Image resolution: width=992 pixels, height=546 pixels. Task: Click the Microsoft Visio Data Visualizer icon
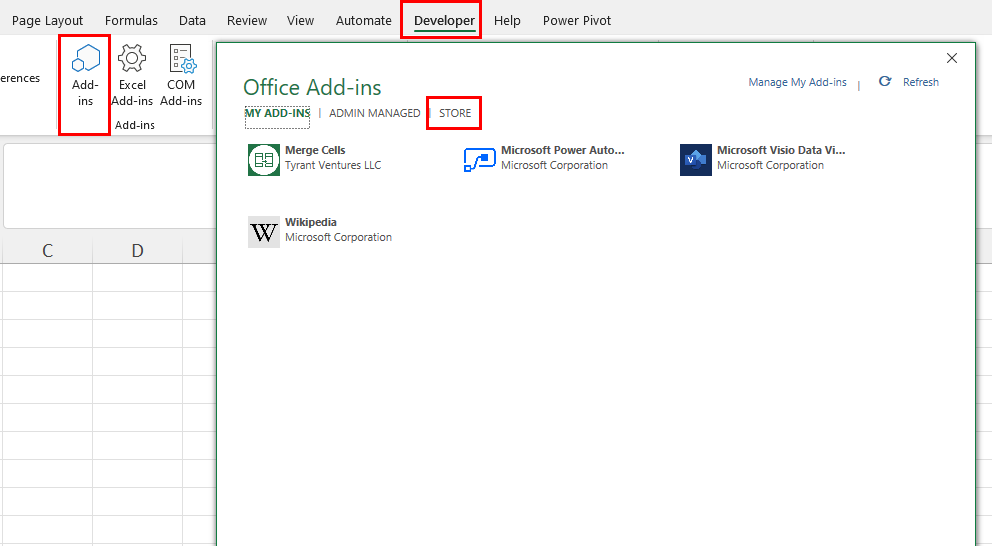[696, 159]
